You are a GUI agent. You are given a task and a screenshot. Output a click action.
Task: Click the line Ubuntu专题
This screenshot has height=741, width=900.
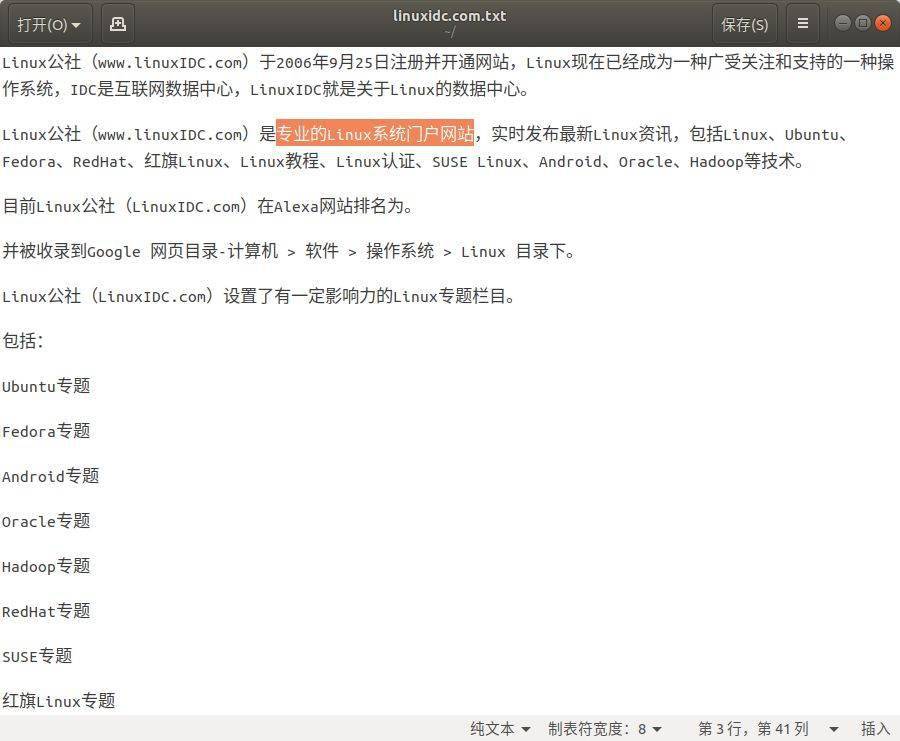tap(46, 386)
